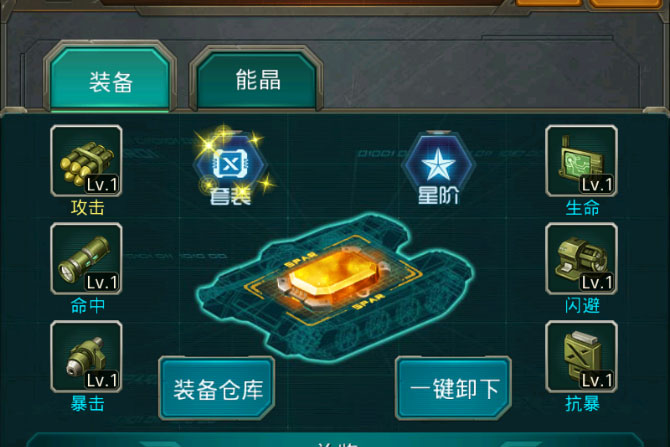
Task: Select the 暴击 cannon barrel equipment slot
Action: [x=86, y=356]
